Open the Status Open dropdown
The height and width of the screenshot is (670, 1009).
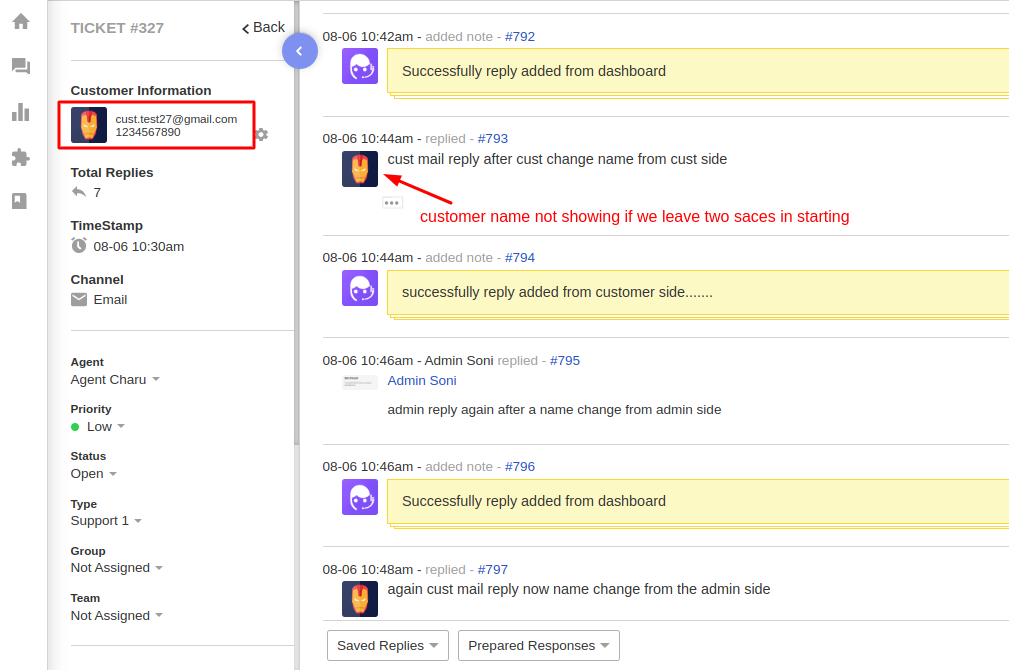[x=94, y=474]
